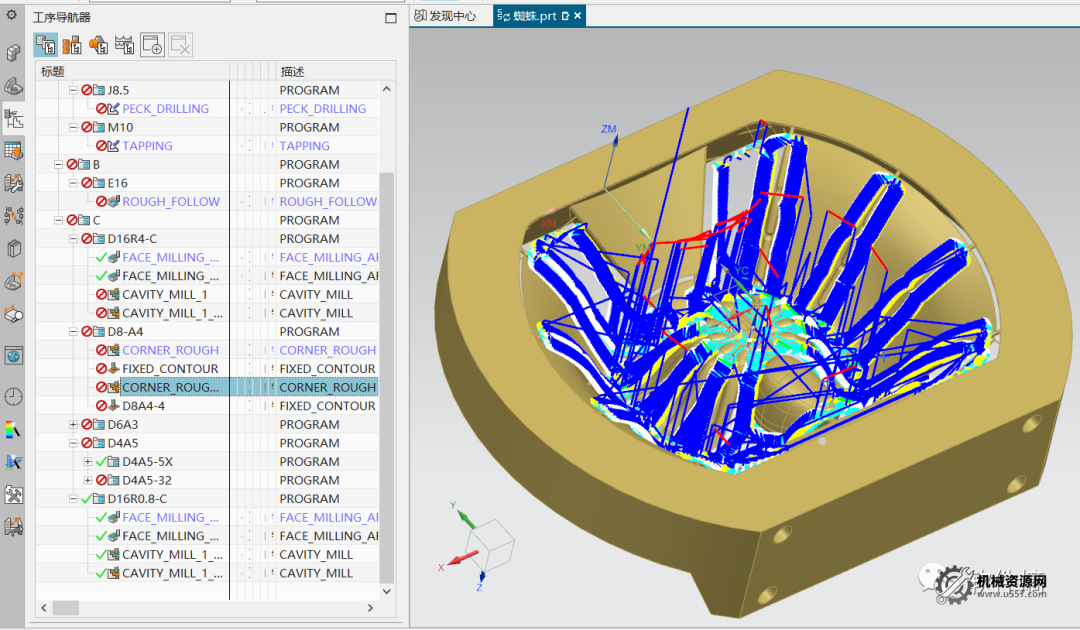Collapse the J8.5 program group
The width and height of the screenshot is (1080, 630).
[73, 90]
